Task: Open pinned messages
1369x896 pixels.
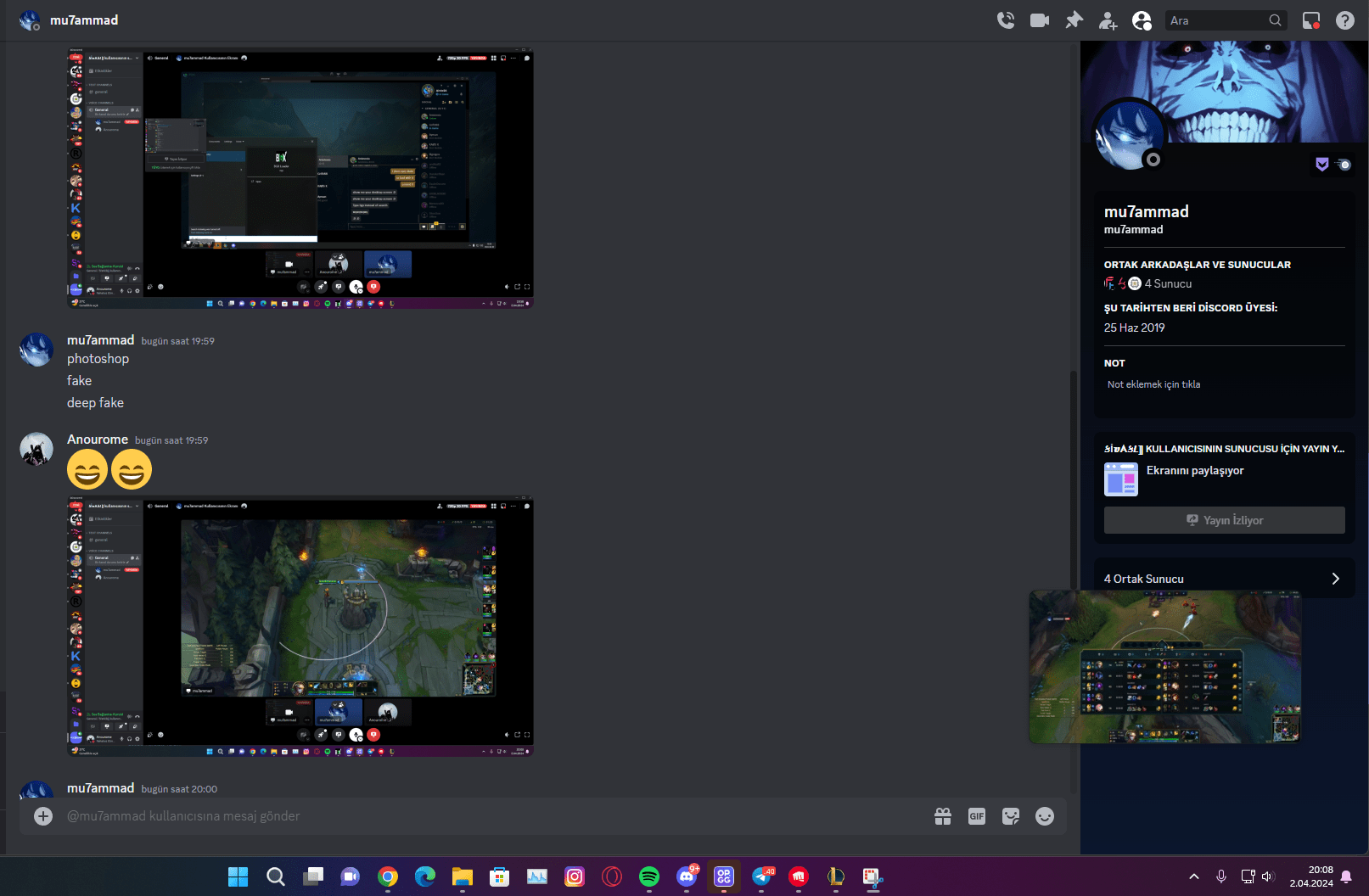Action: pyautogui.click(x=1074, y=20)
